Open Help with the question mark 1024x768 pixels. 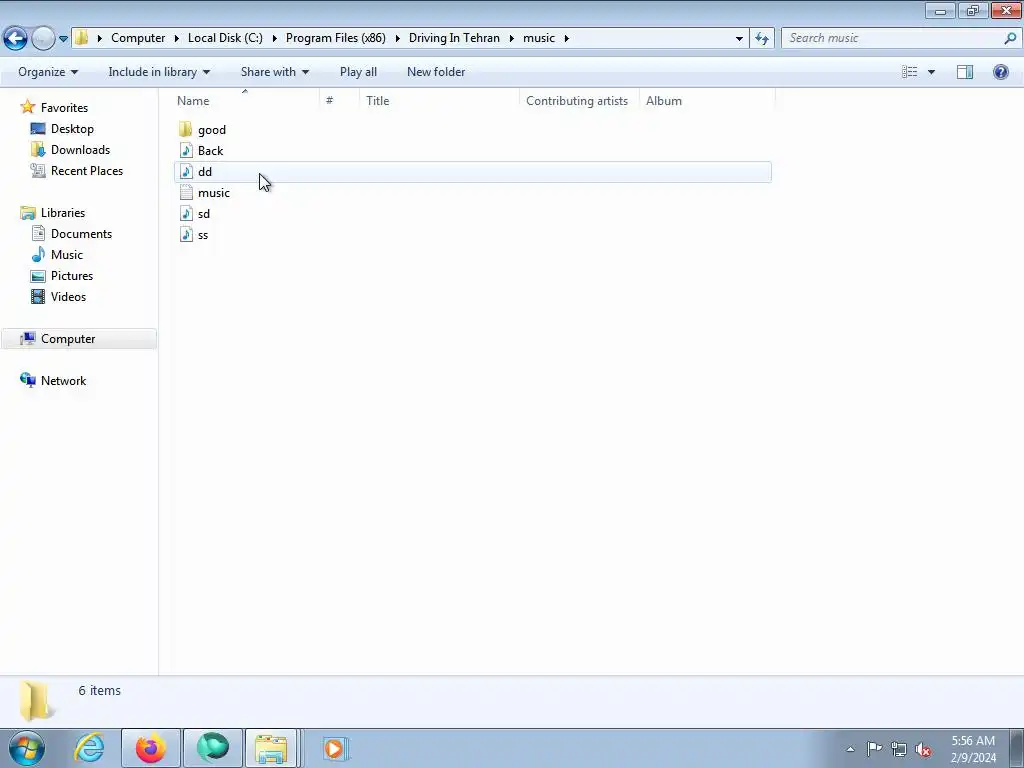(1000, 72)
